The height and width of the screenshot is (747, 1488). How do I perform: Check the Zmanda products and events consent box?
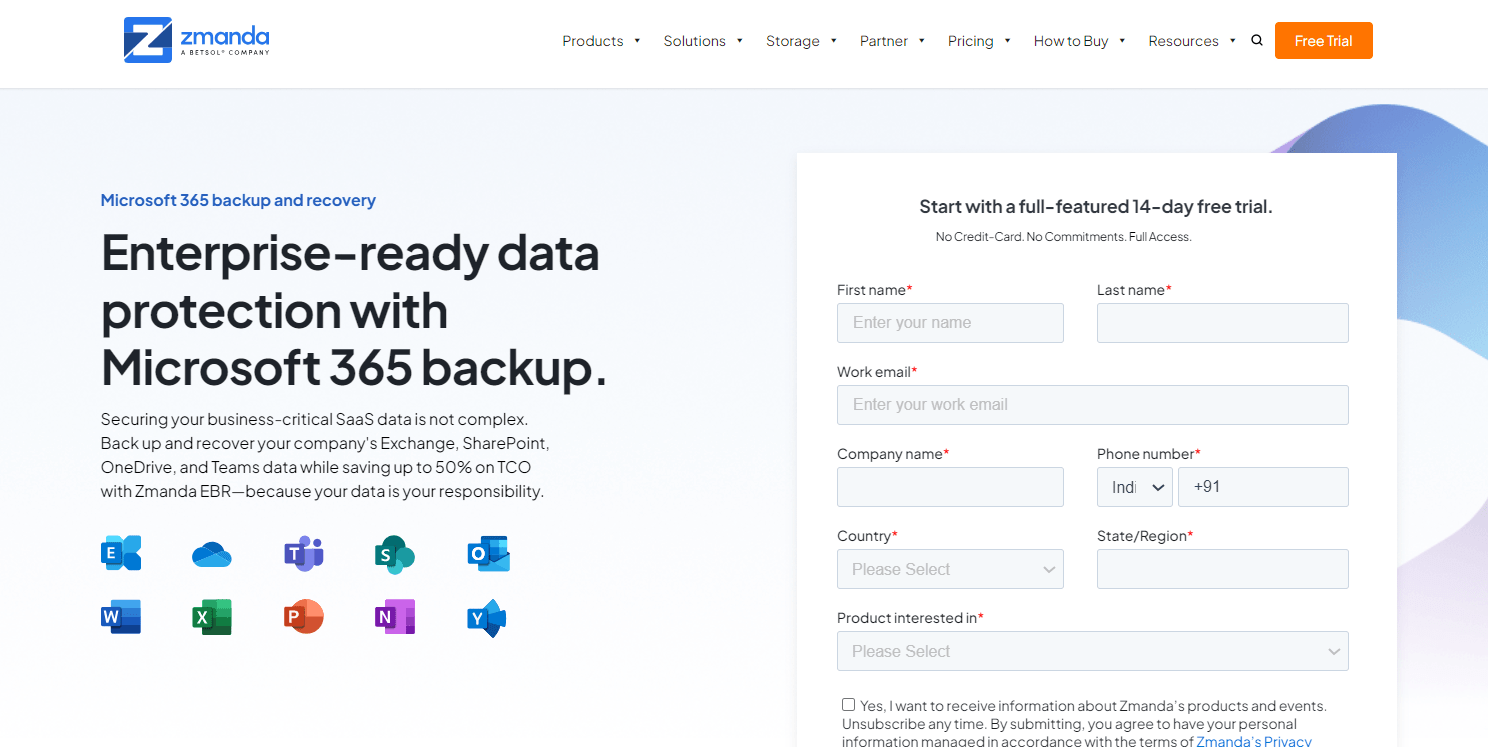coord(848,704)
